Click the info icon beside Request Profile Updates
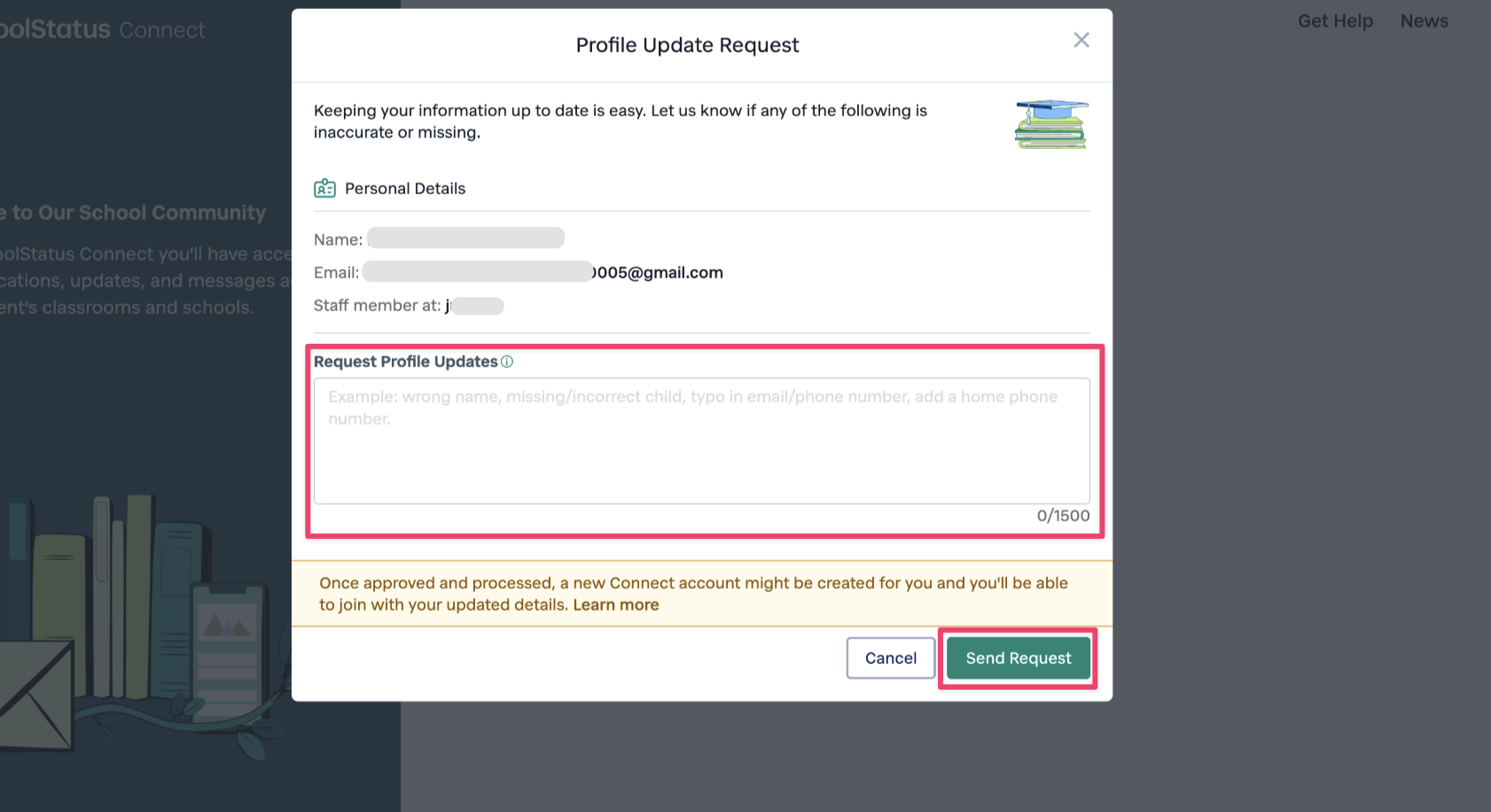Image resolution: width=1491 pixels, height=812 pixels. click(x=507, y=361)
